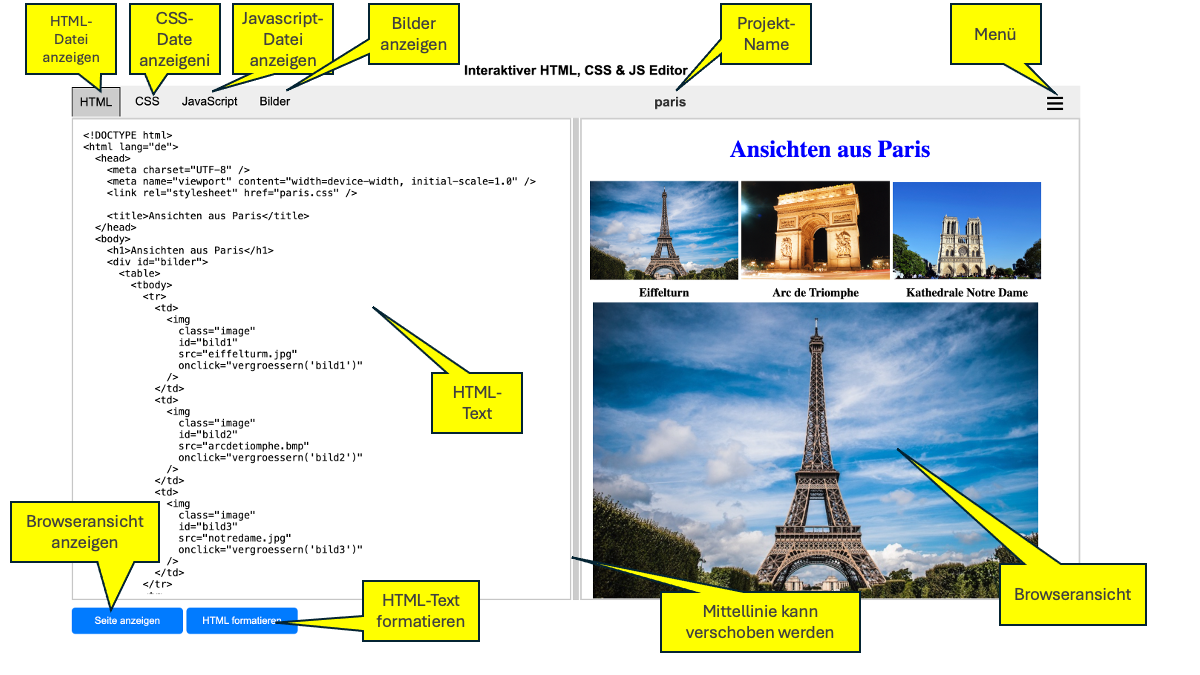Switch to the HTML tab
The image size is (1200, 675).
[96, 102]
